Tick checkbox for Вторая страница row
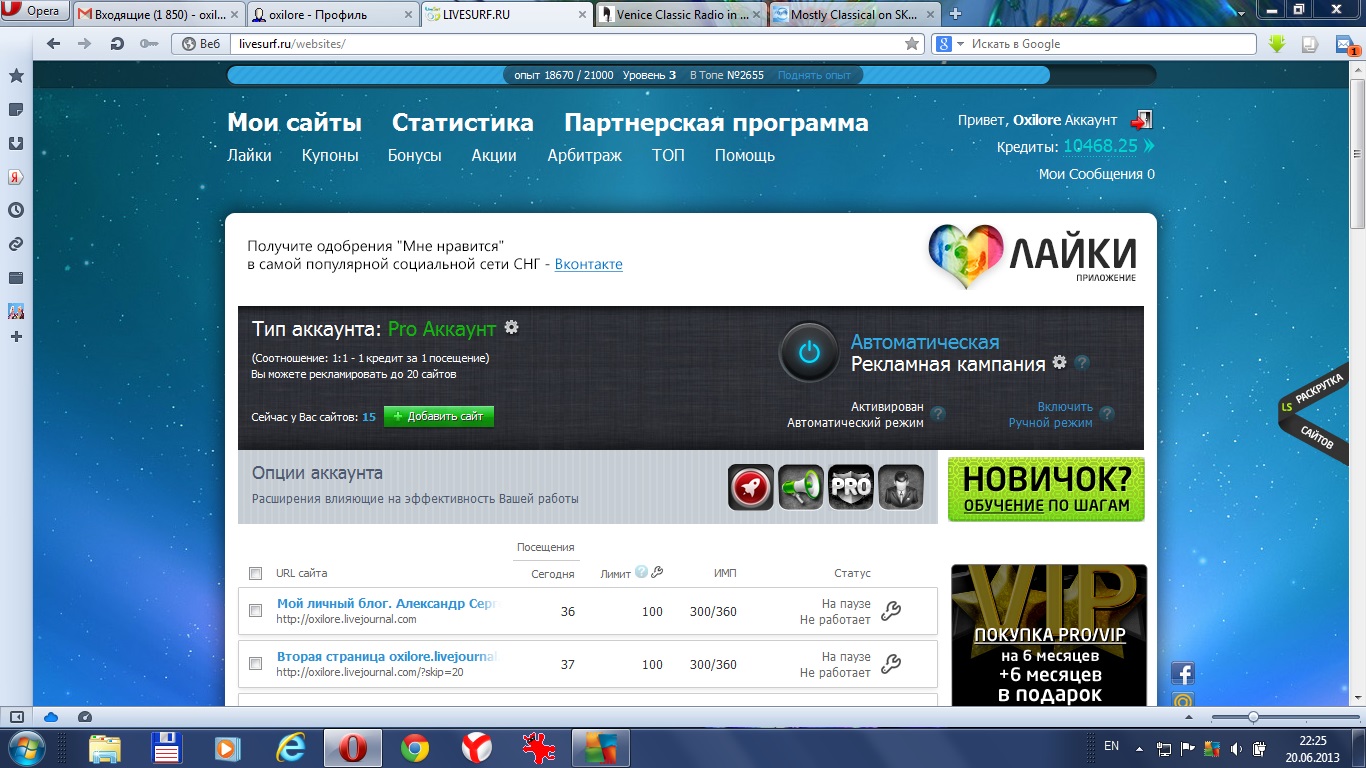The width and height of the screenshot is (1366, 768). 255,663
